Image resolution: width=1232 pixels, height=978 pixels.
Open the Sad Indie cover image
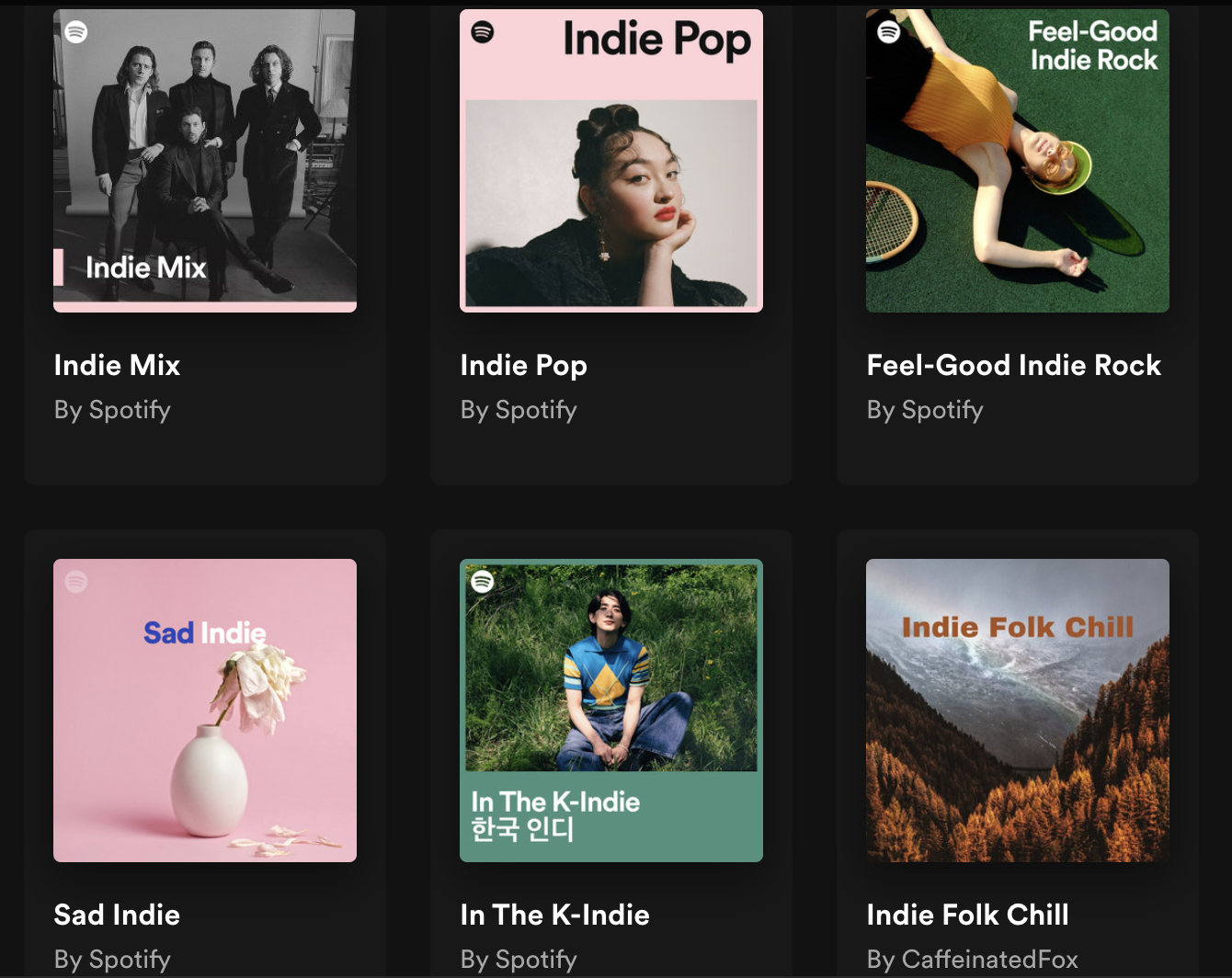tap(205, 711)
